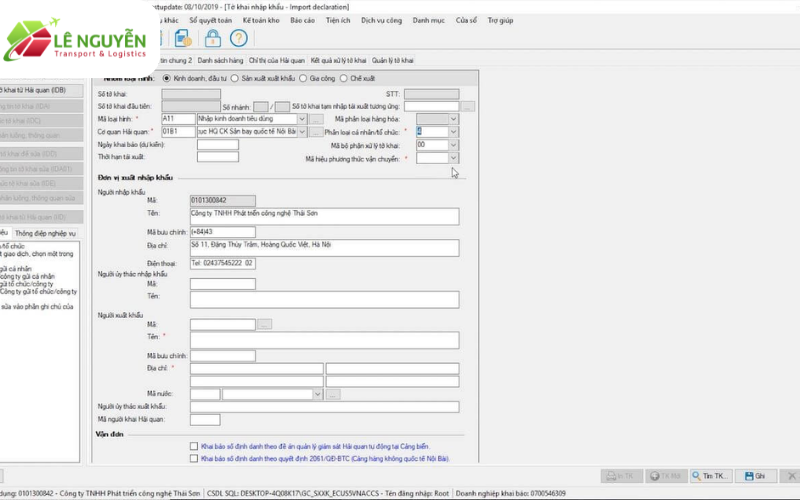This screenshot has width=800, height=500.
Task: Click the Tìm TK search button
Action: 710,476
